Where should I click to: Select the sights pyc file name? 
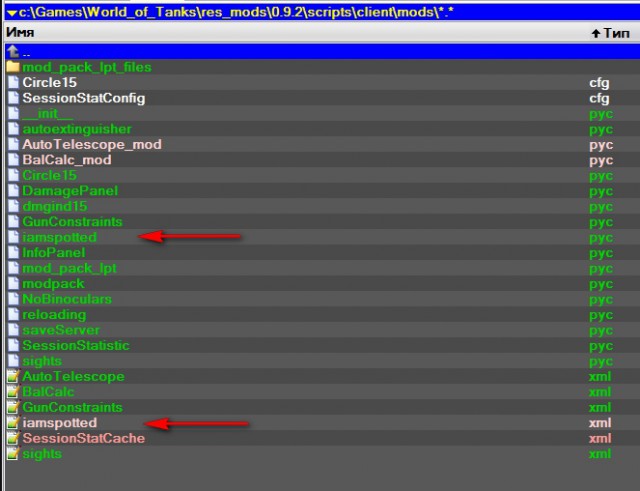point(42,361)
